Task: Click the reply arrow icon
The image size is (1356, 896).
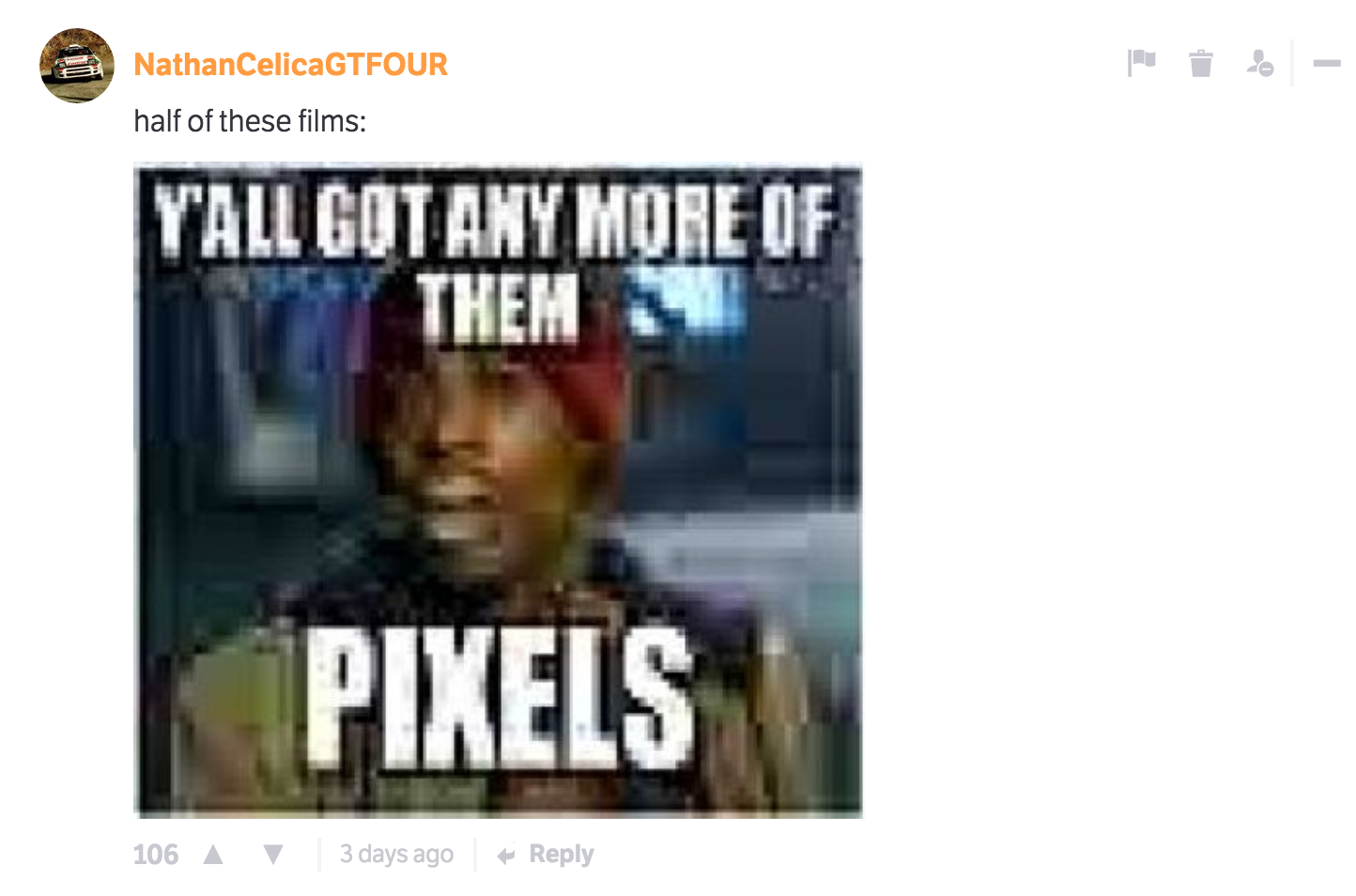Action: pyautogui.click(x=506, y=856)
